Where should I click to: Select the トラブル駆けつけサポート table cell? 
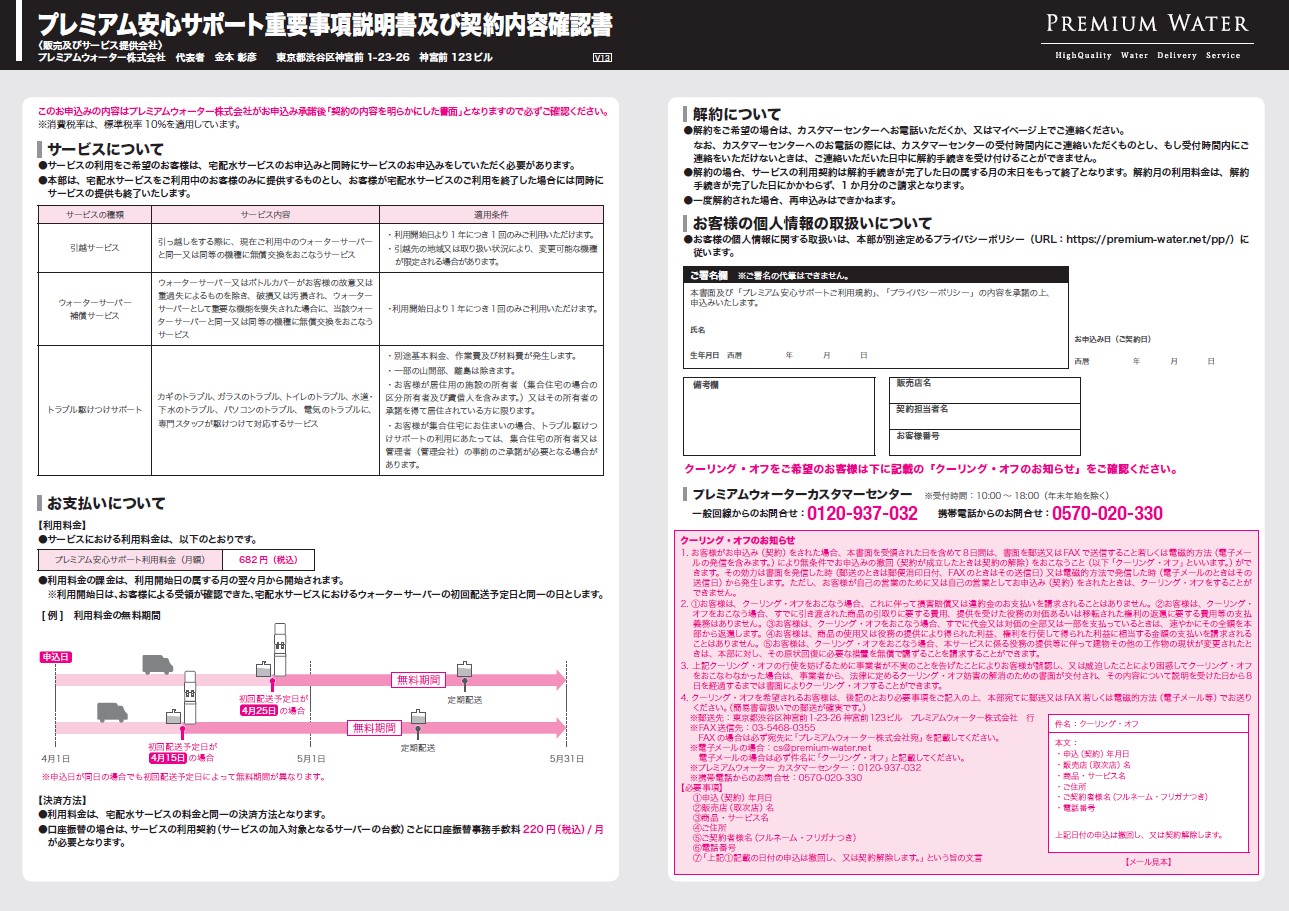pos(94,410)
